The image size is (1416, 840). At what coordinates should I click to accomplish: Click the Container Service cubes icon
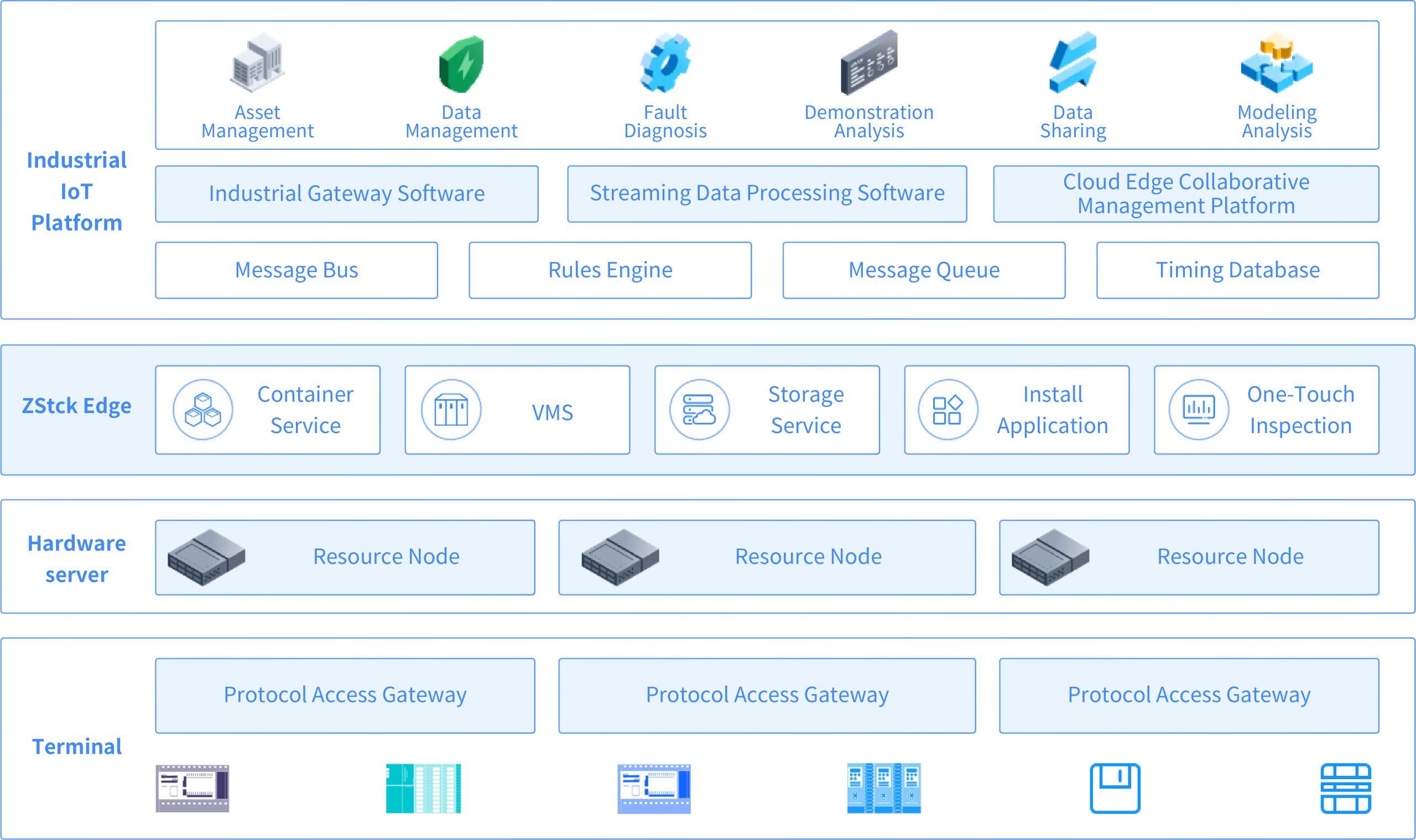coord(202,410)
